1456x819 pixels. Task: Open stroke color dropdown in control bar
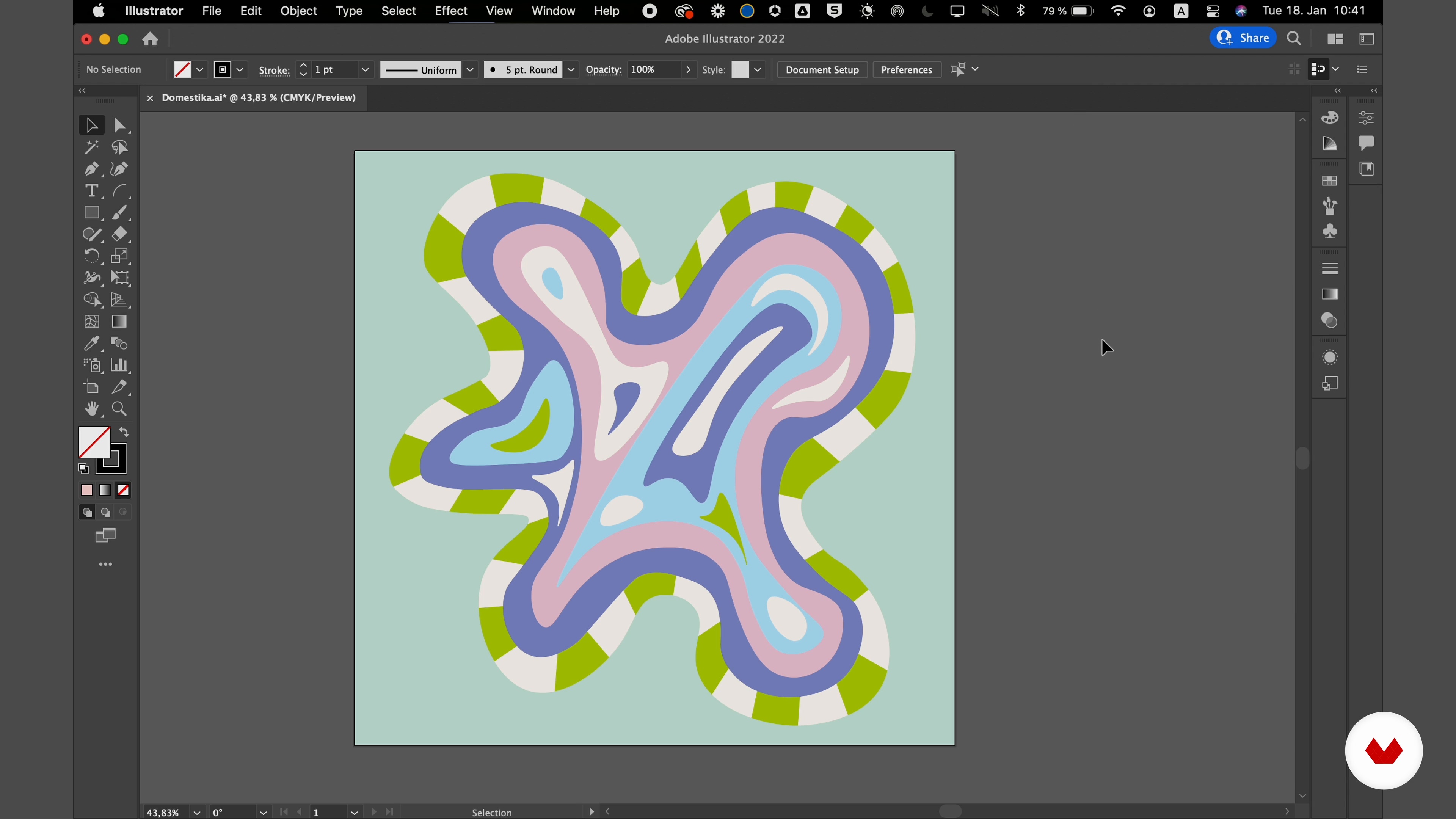[240, 70]
